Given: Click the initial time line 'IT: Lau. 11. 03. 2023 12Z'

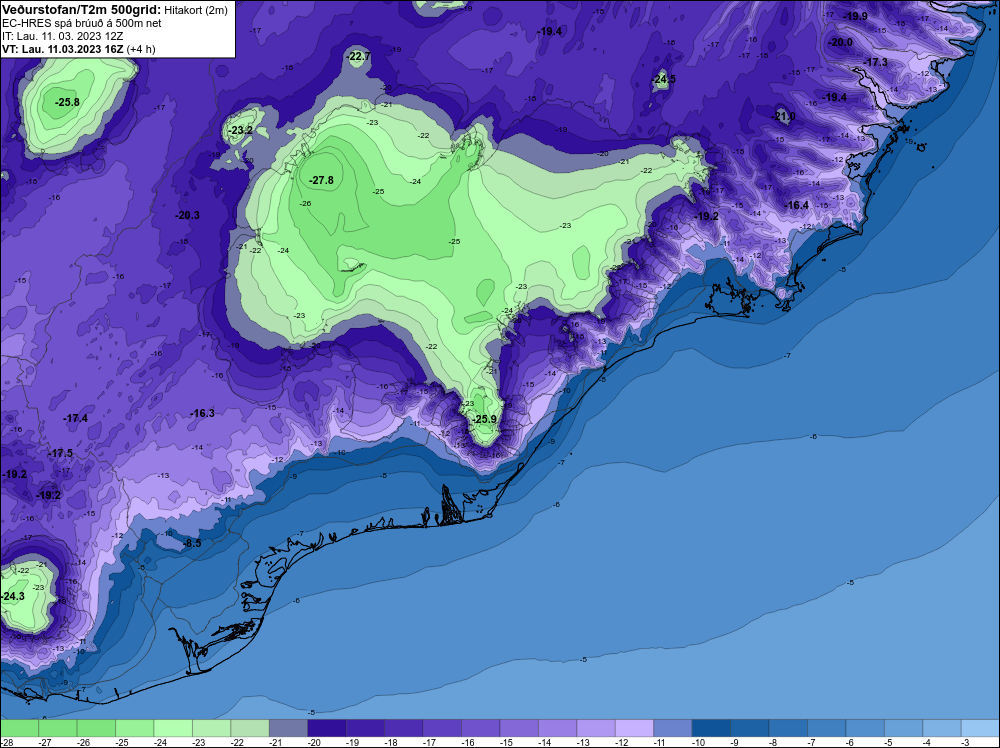Looking at the screenshot, I should pos(62,36).
